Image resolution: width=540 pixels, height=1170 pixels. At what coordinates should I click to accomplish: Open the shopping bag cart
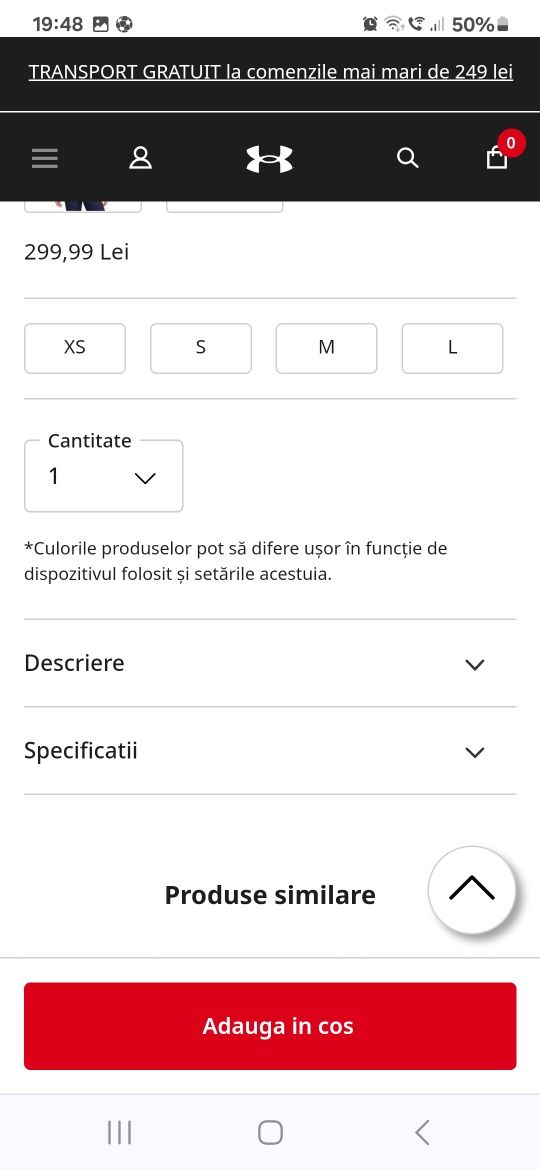click(x=497, y=158)
